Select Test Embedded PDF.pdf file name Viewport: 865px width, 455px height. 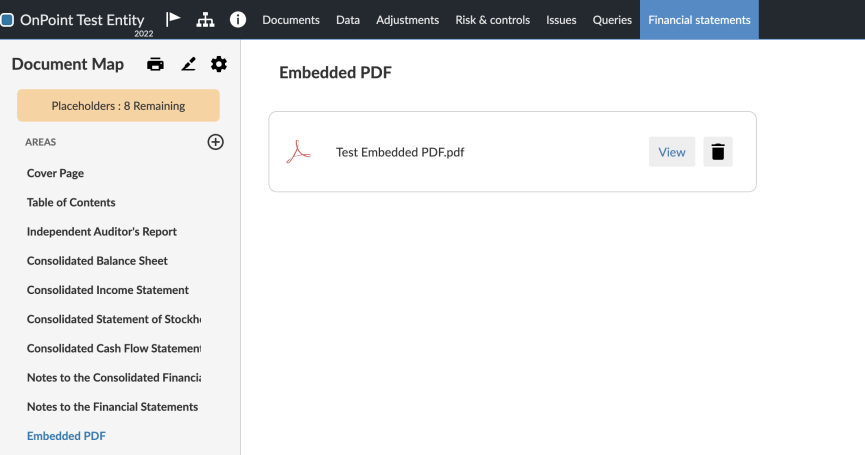click(400, 152)
